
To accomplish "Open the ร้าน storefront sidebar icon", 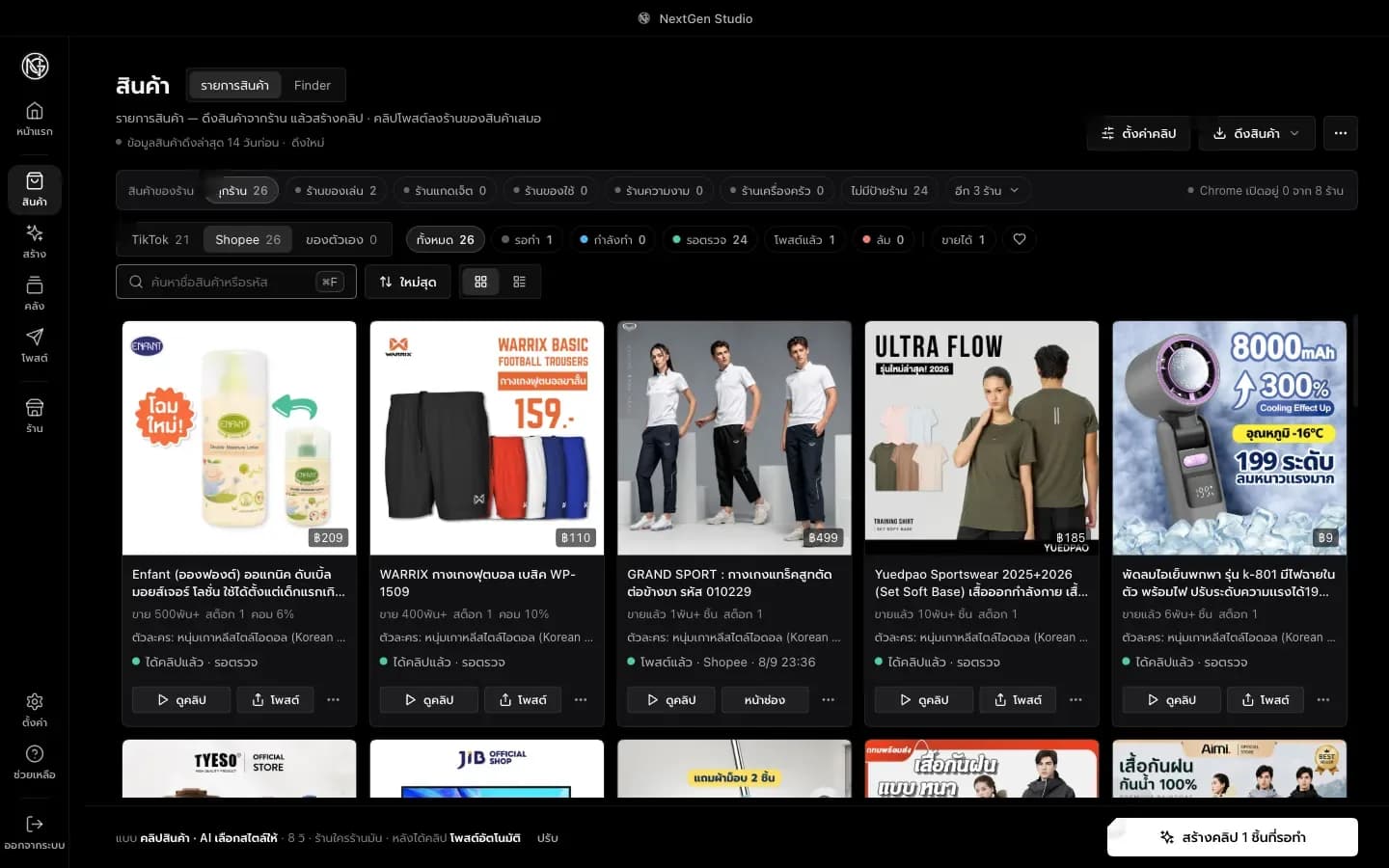I will [35, 416].
